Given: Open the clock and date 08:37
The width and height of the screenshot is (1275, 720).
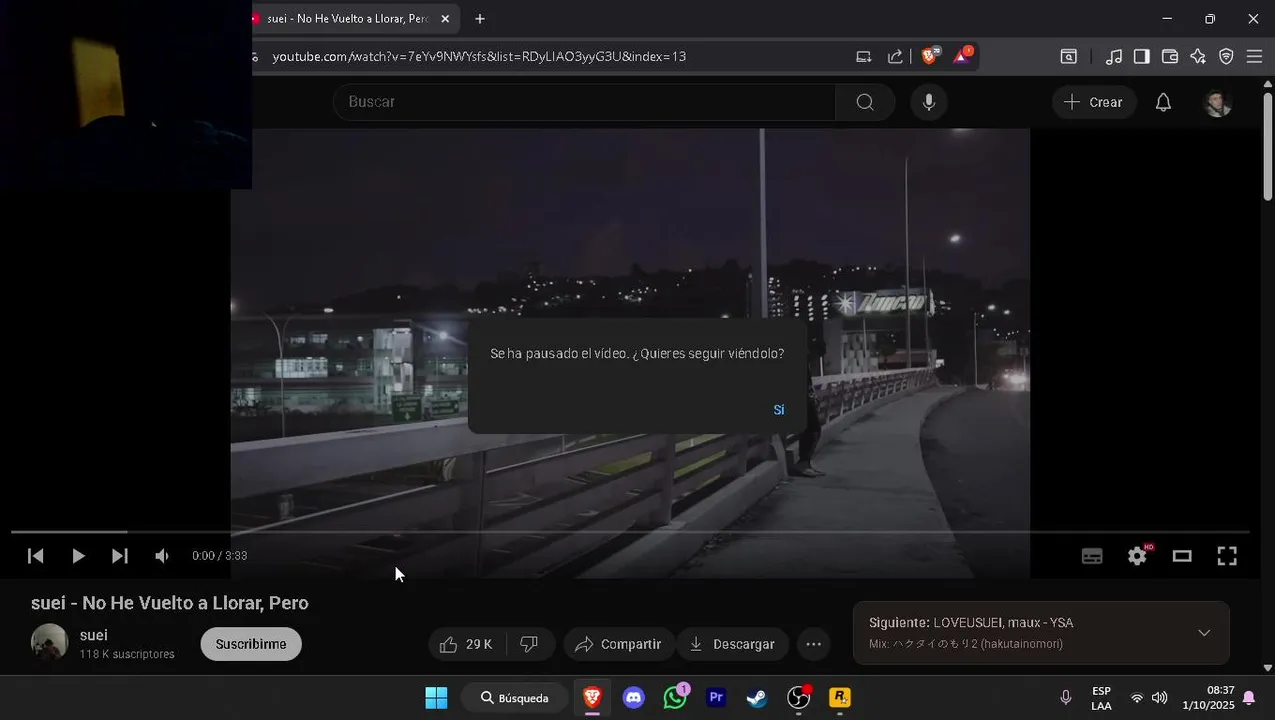Looking at the screenshot, I should tap(1208, 698).
